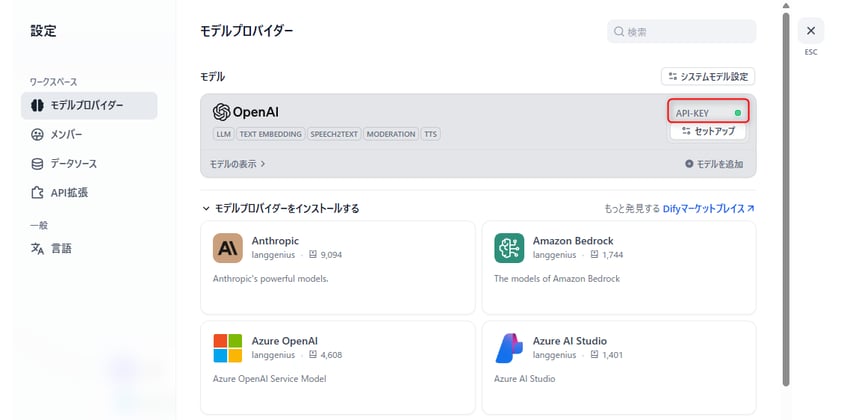
Task: Click the MODERATION tag
Action: 391,134
